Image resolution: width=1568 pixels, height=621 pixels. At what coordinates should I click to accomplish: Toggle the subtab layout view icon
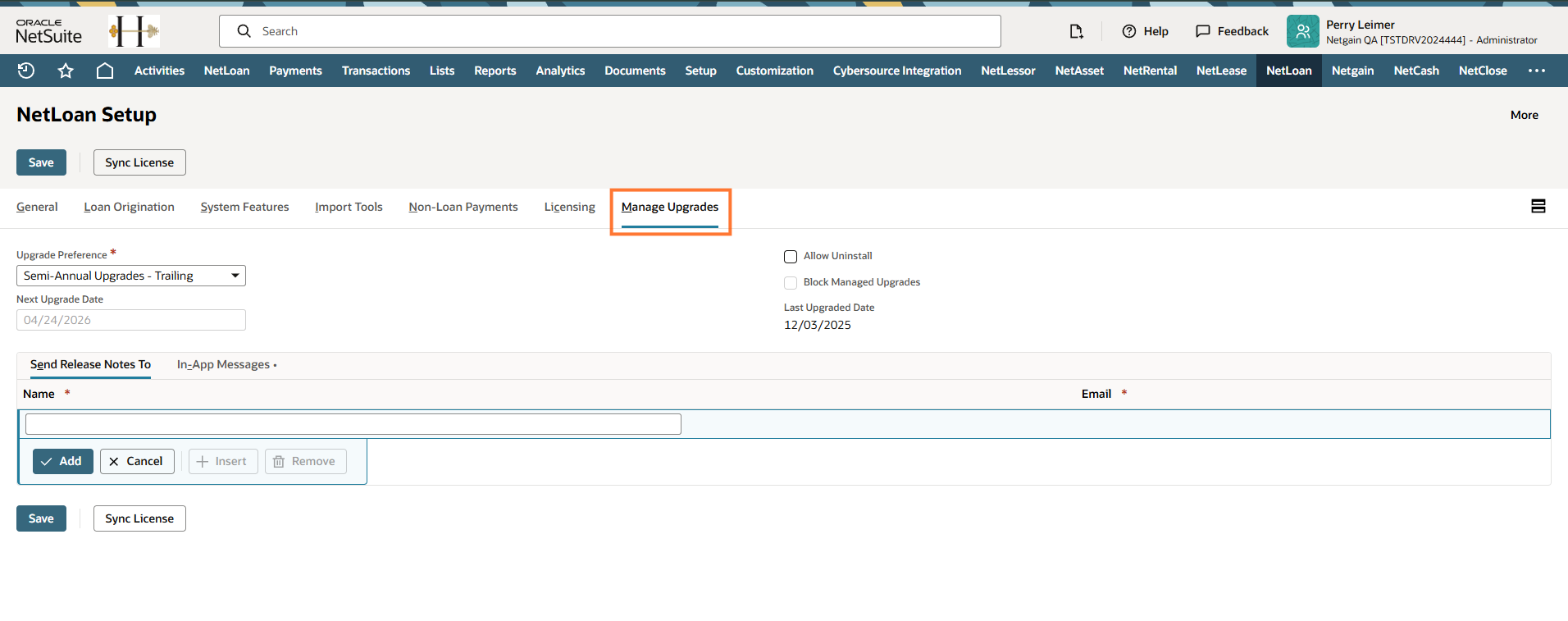[x=1538, y=207]
